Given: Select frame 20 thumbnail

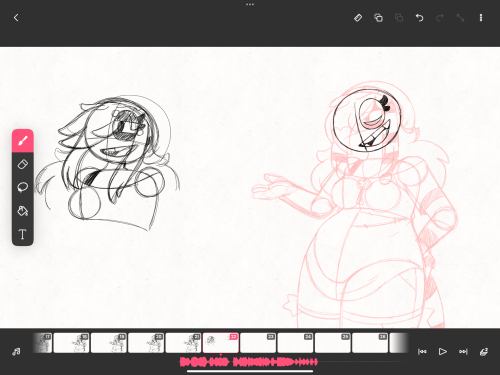Looking at the screenshot, I should click(x=146, y=343).
